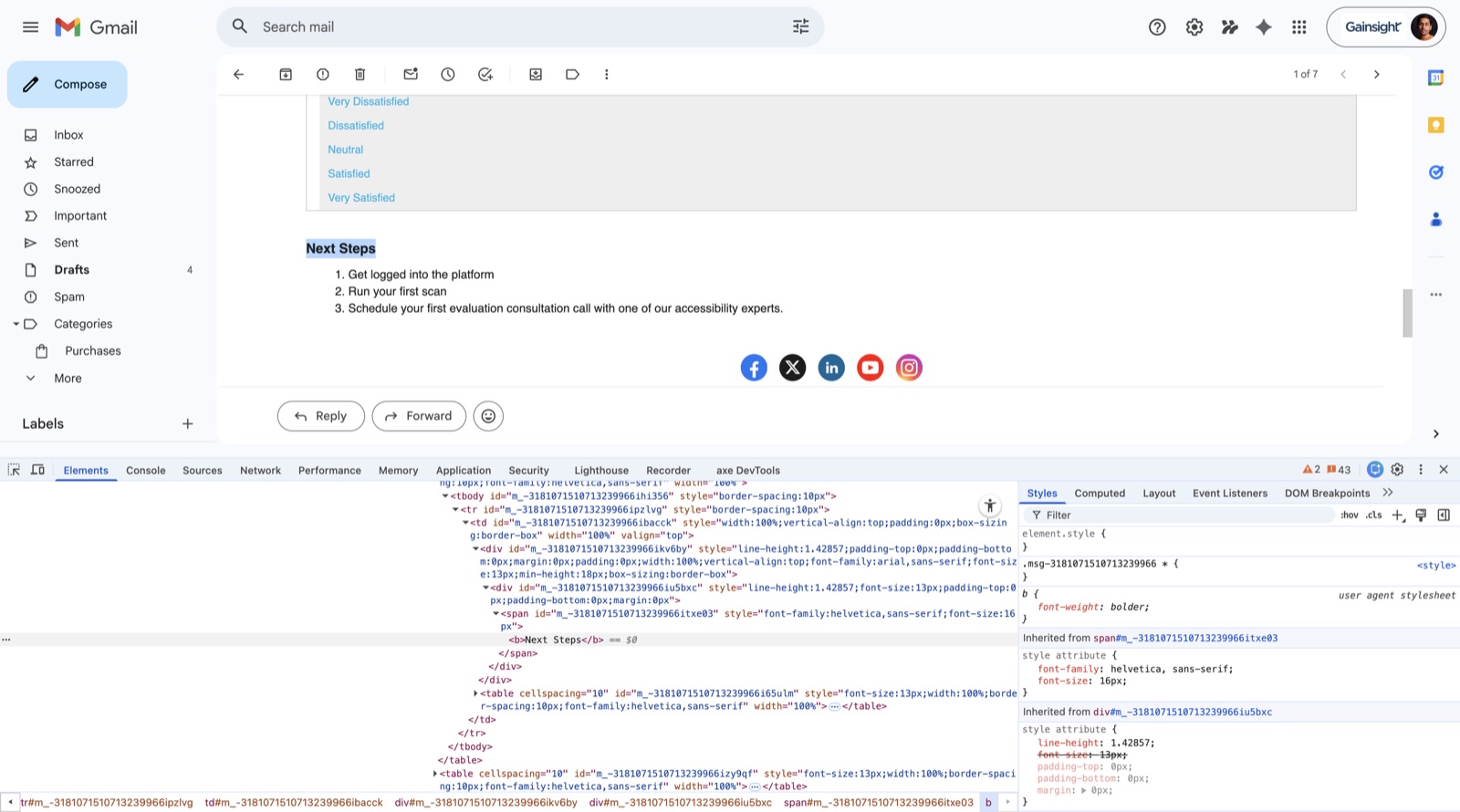This screenshot has width=1460, height=812.
Task: Switch to the Computed styles tab
Action: coord(1100,494)
